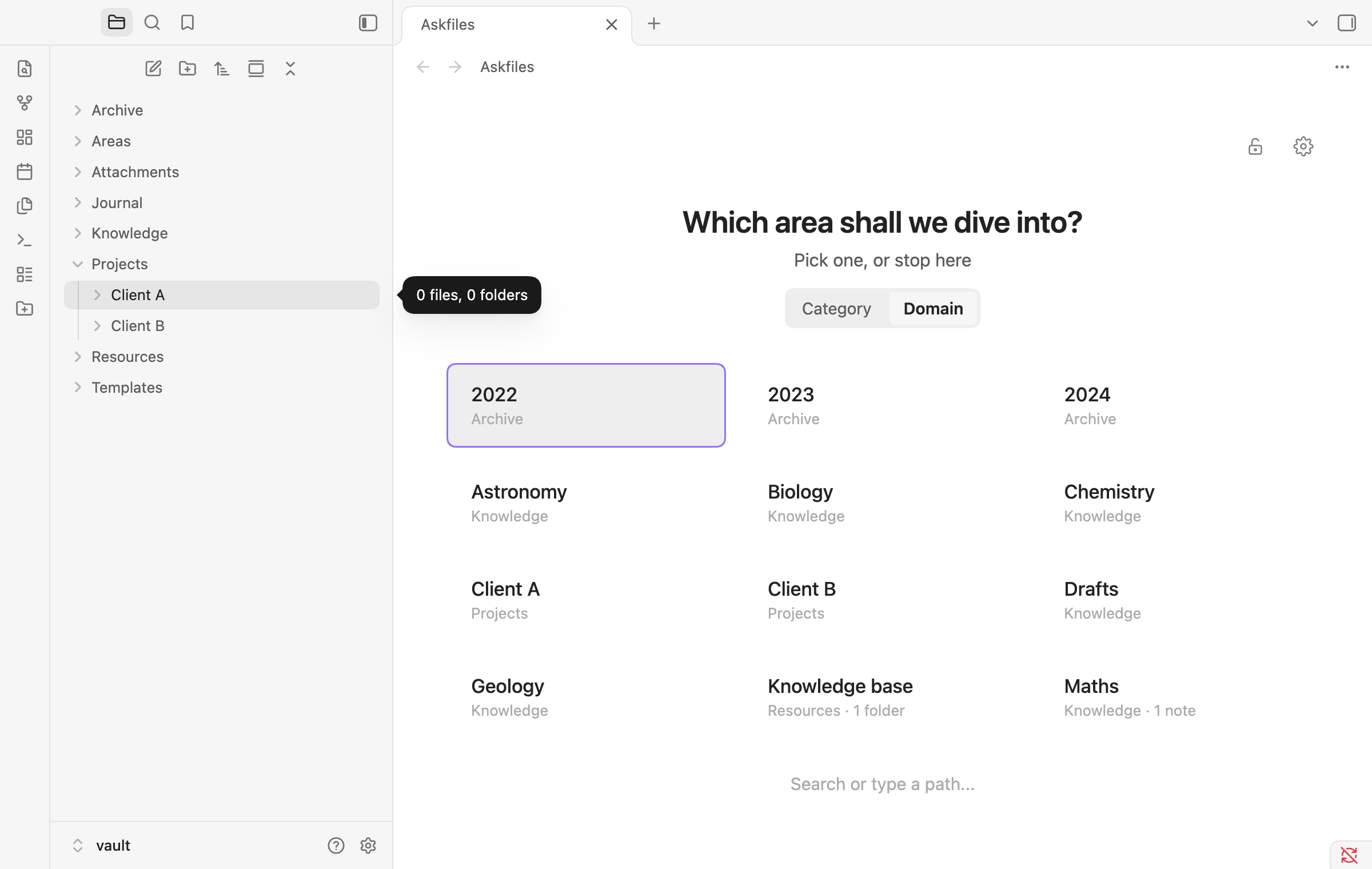Open canvas icon in ribbon

pos(25,137)
